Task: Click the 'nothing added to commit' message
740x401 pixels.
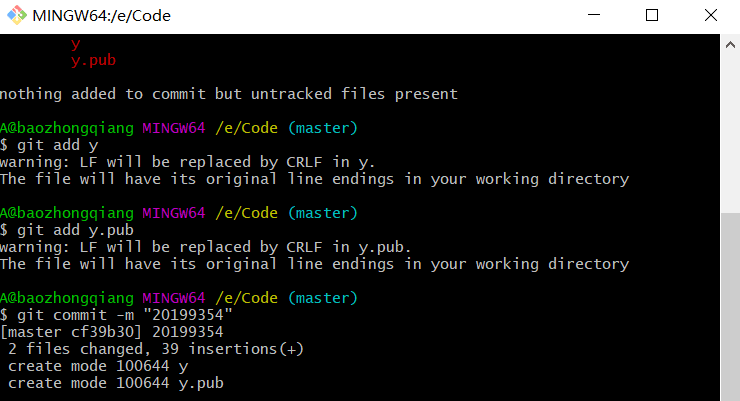Action: (x=228, y=94)
